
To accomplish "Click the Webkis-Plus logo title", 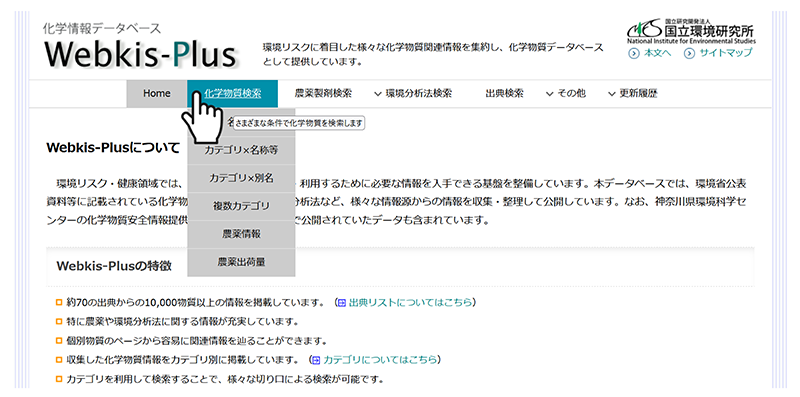I will pos(140,54).
